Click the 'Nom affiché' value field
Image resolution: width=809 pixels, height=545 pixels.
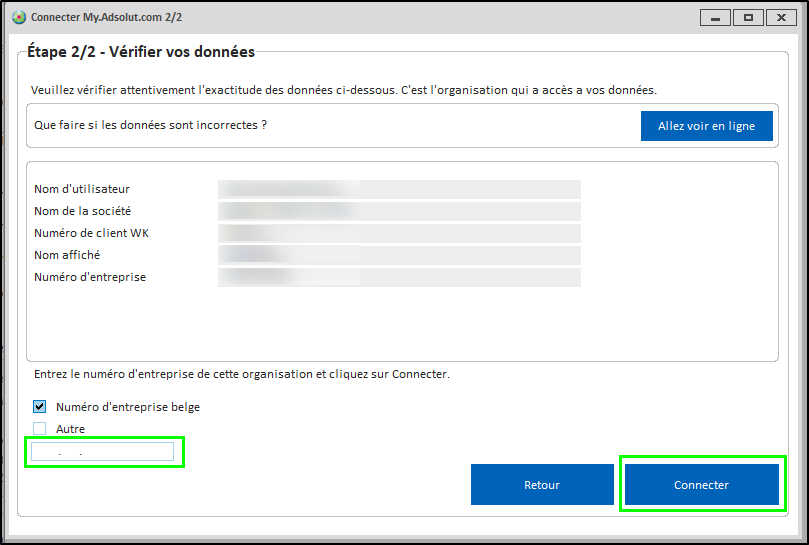[x=399, y=255]
